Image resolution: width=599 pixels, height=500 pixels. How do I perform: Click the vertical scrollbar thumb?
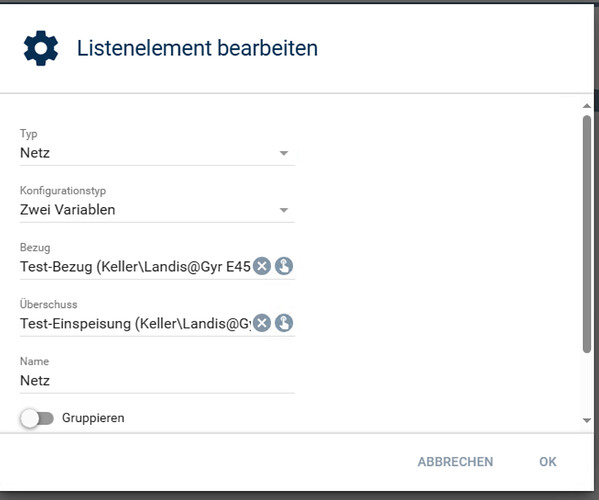pyautogui.click(x=587, y=234)
